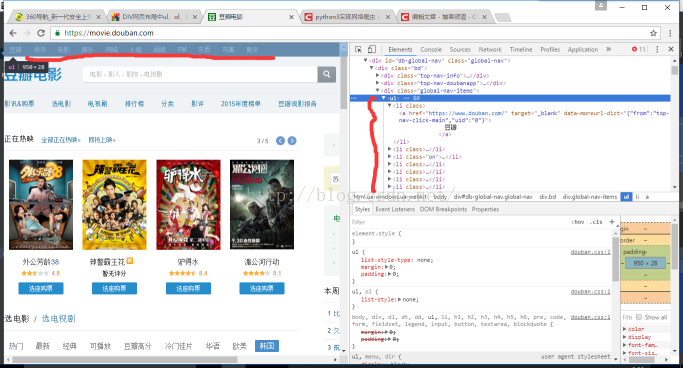Open a new browser tab
Viewport: 683px width, 368px height.
pyautogui.click(x=503, y=17)
